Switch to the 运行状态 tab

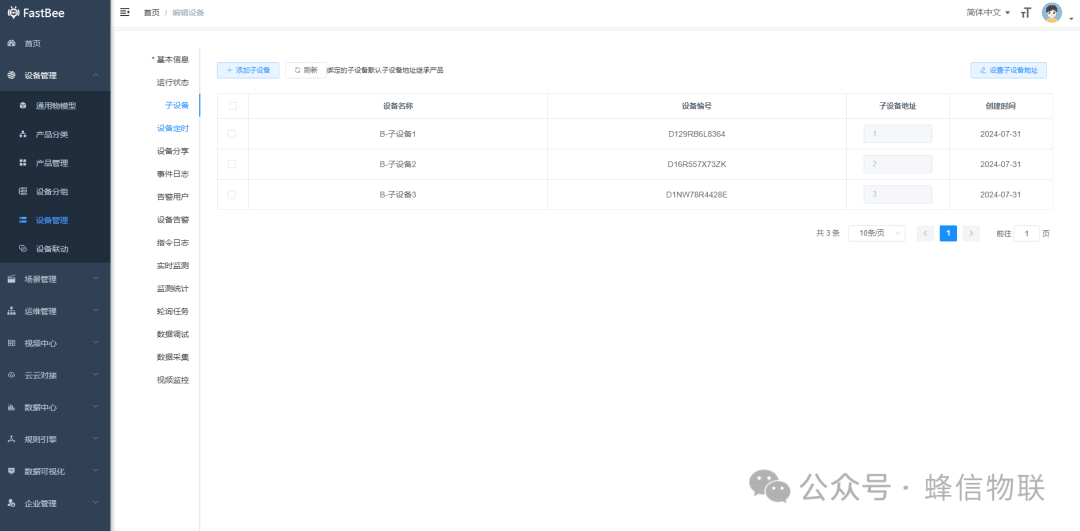172,82
